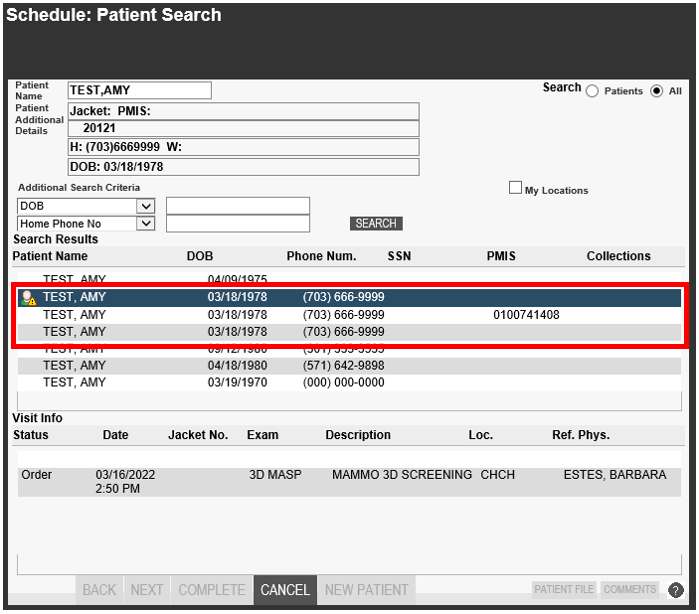699x614 pixels.
Task: Select the All search radio button
Action: pyautogui.click(x=656, y=91)
